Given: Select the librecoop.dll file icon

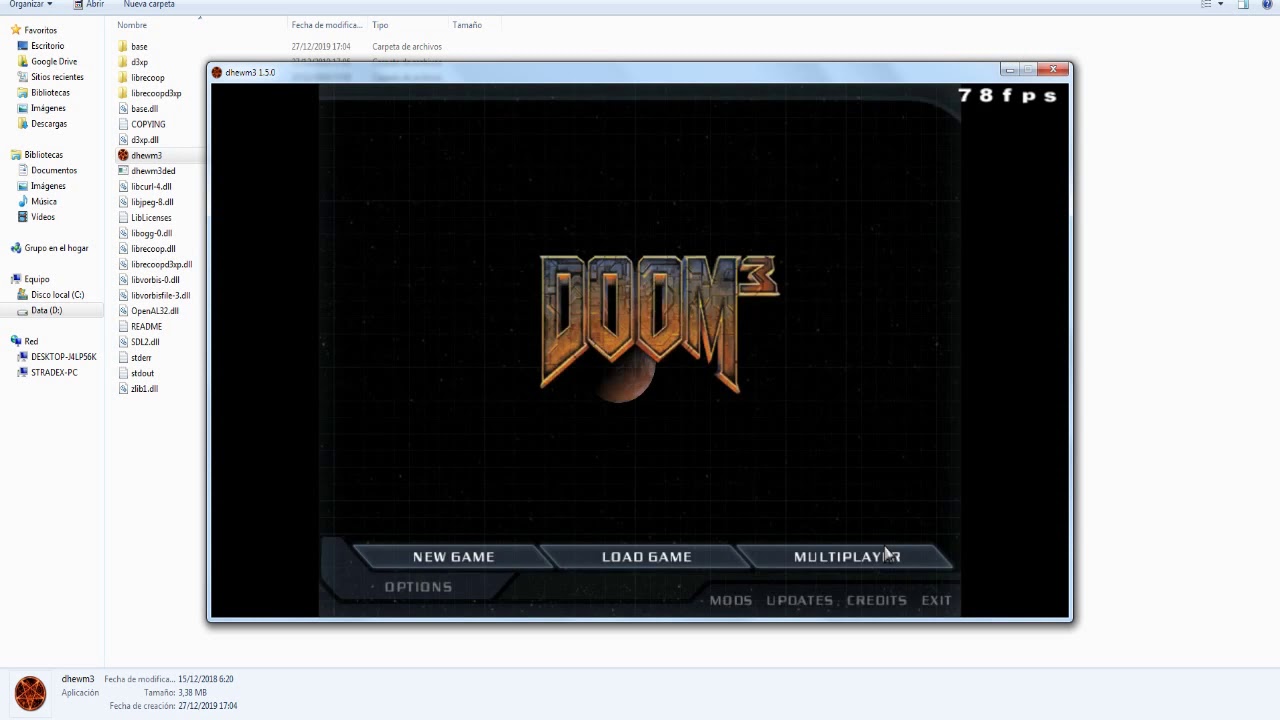Looking at the screenshot, I should click(x=123, y=249).
